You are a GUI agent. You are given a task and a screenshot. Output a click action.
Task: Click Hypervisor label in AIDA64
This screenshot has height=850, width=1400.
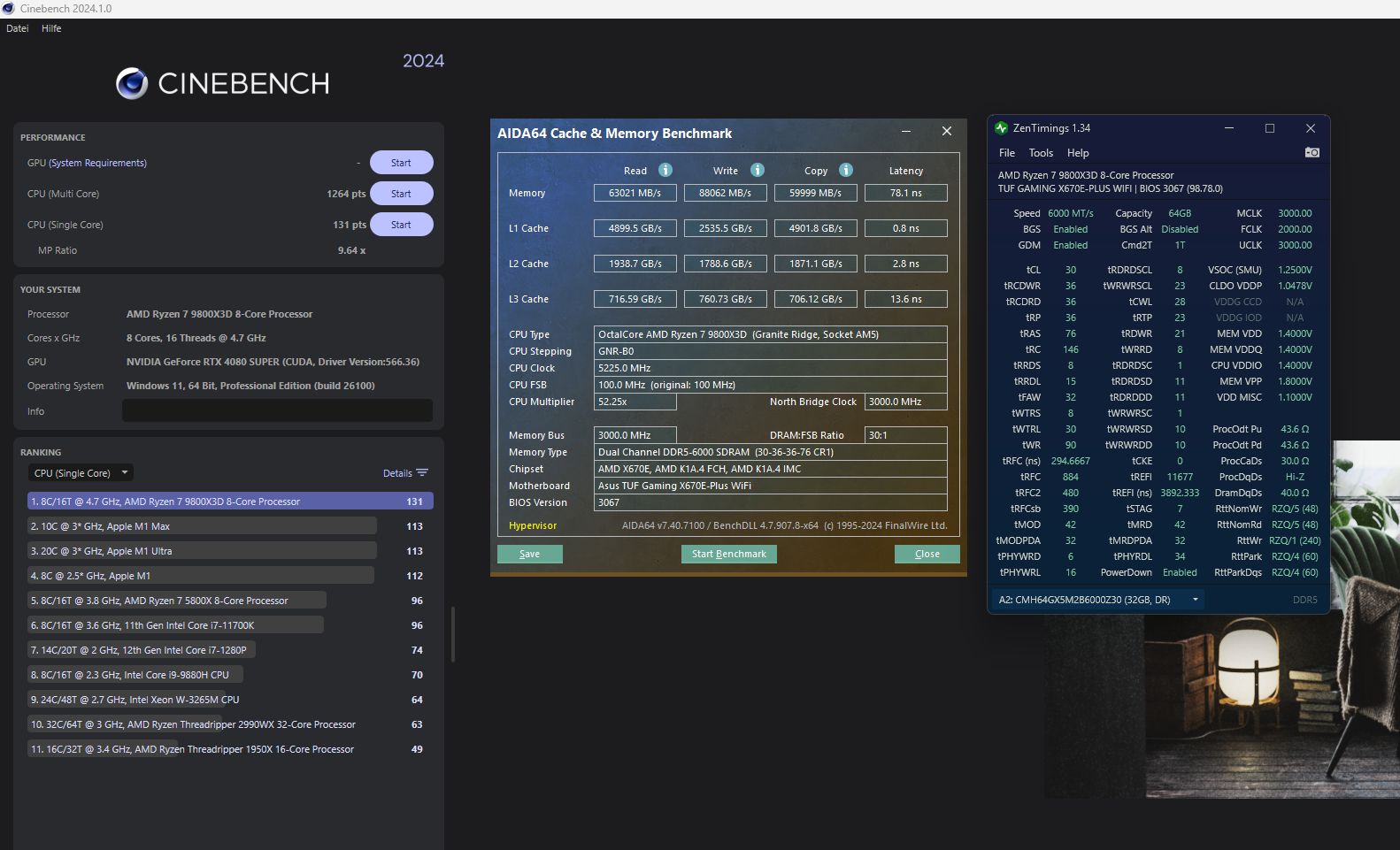[x=533, y=525]
